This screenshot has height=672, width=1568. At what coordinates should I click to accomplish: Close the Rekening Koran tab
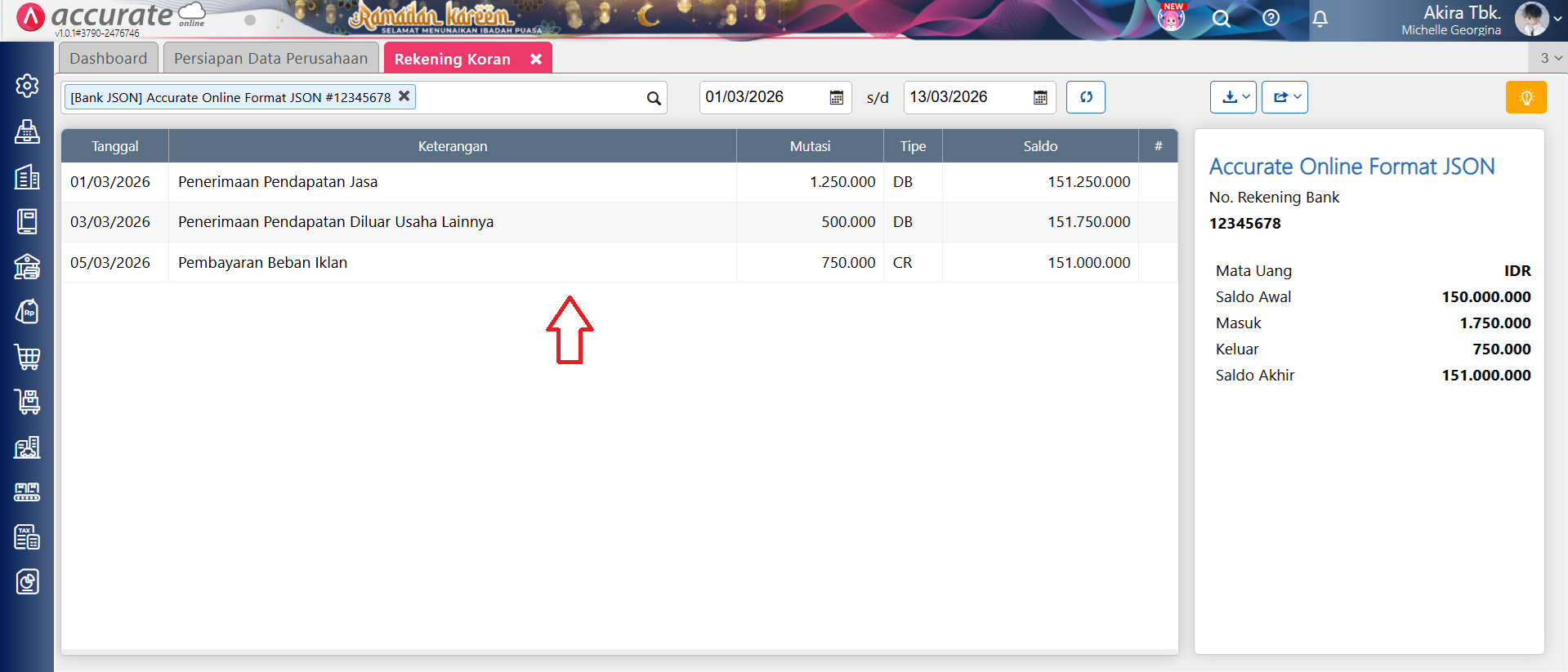coord(536,59)
